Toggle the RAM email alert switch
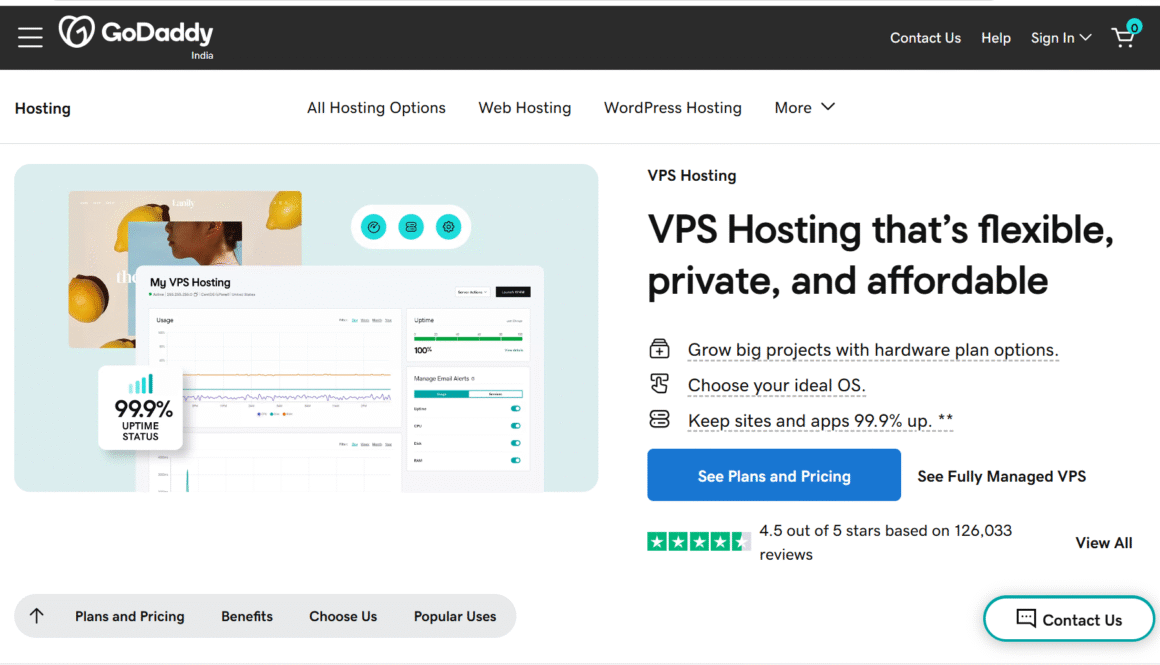The height and width of the screenshot is (665, 1160). [516, 460]
